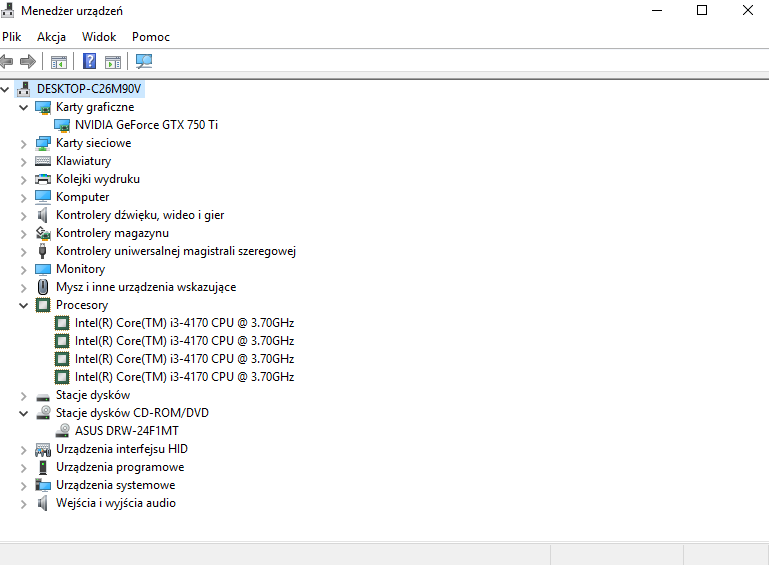Expand the Urządzenia programowe category
The width and height of the screenshot is (769, 565).
tap(24, 467)
